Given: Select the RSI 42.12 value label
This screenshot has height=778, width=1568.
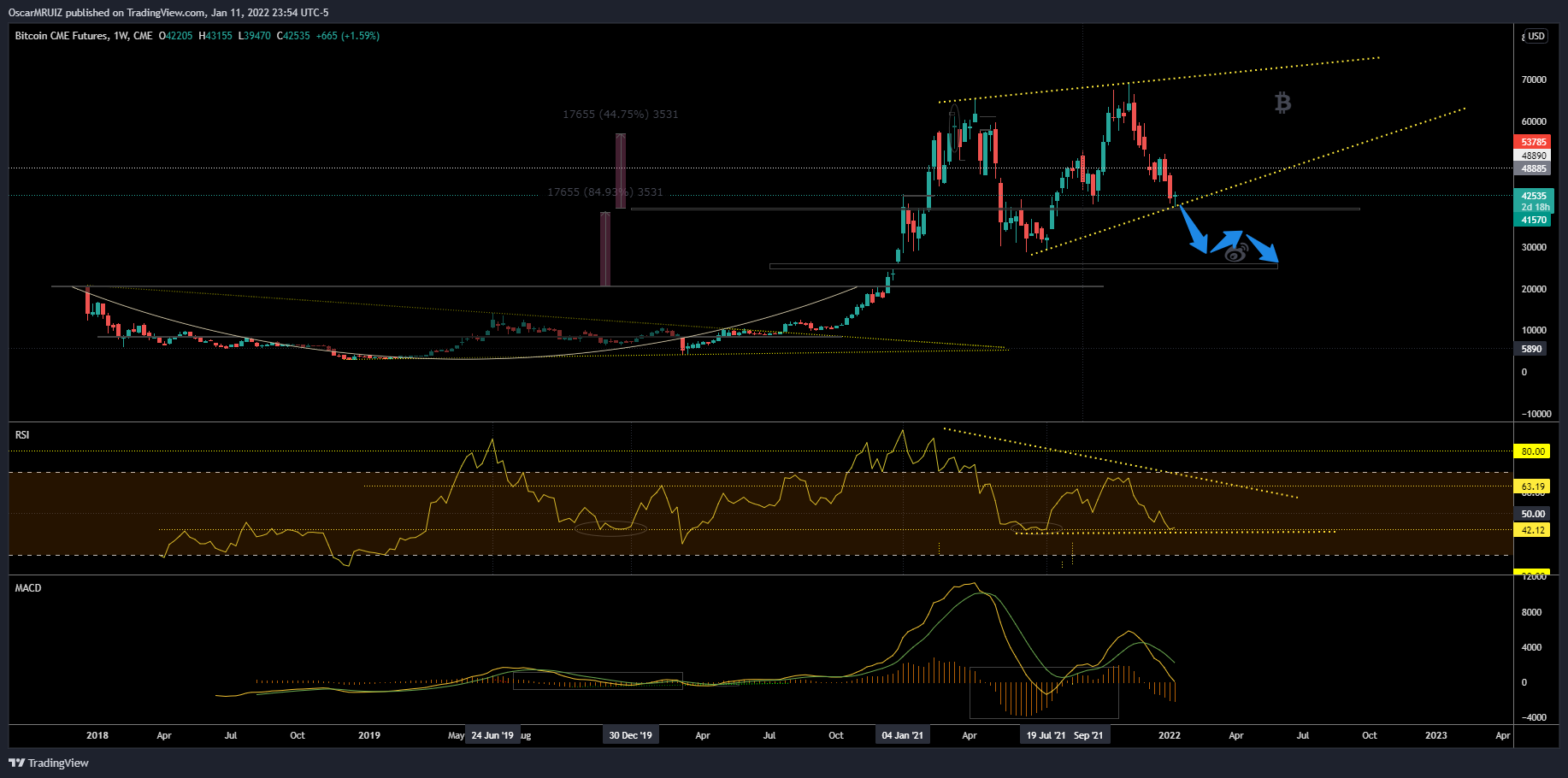Looking at the screenshot, I should coord(1533,530).
